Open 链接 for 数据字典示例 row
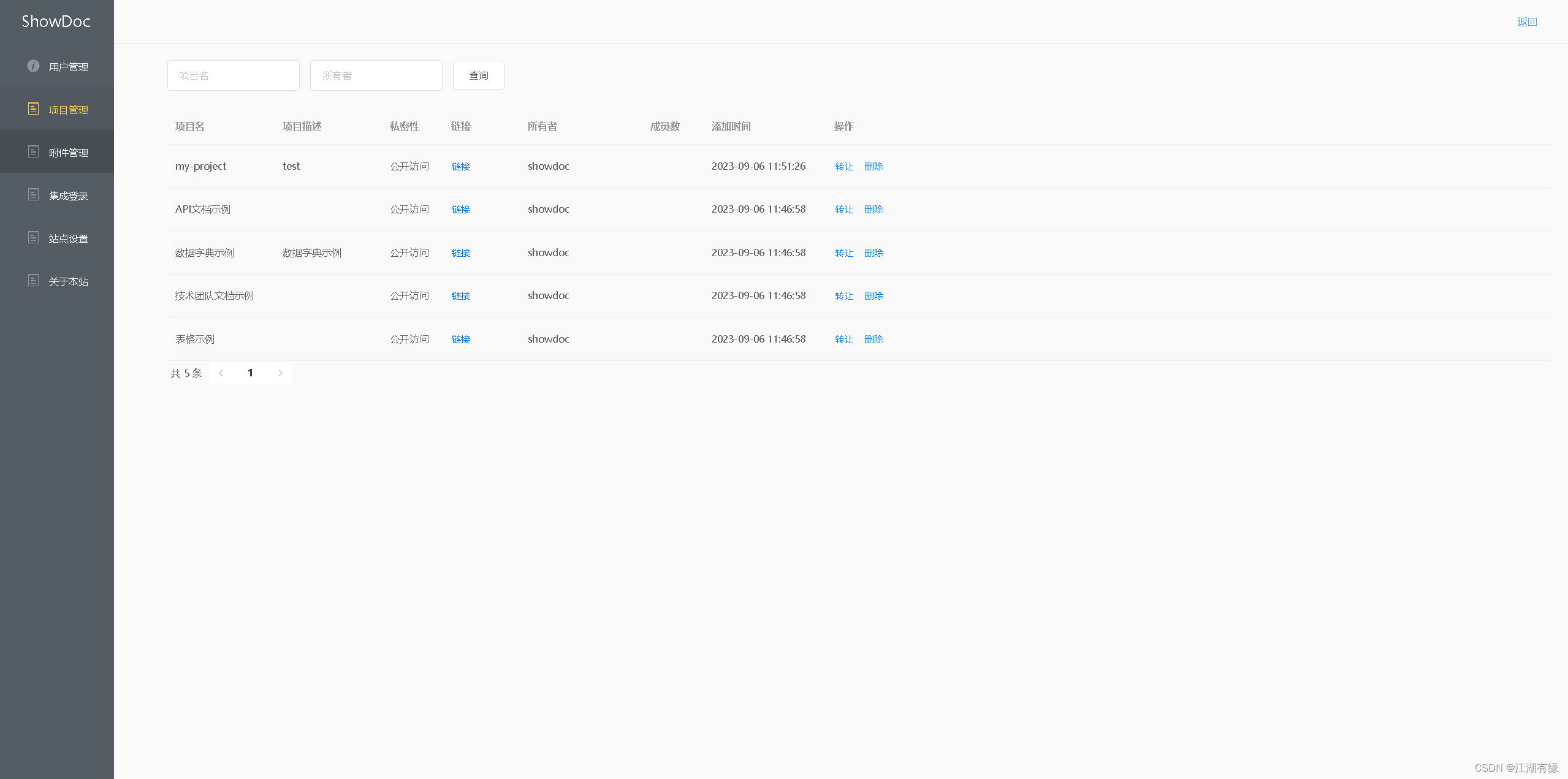 (x=461, y=253)
